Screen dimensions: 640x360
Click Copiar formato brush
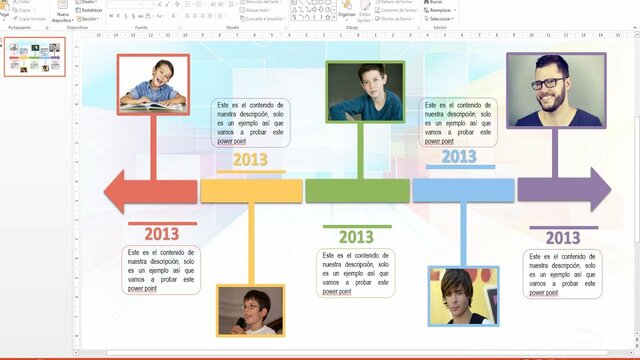[29, 19]
